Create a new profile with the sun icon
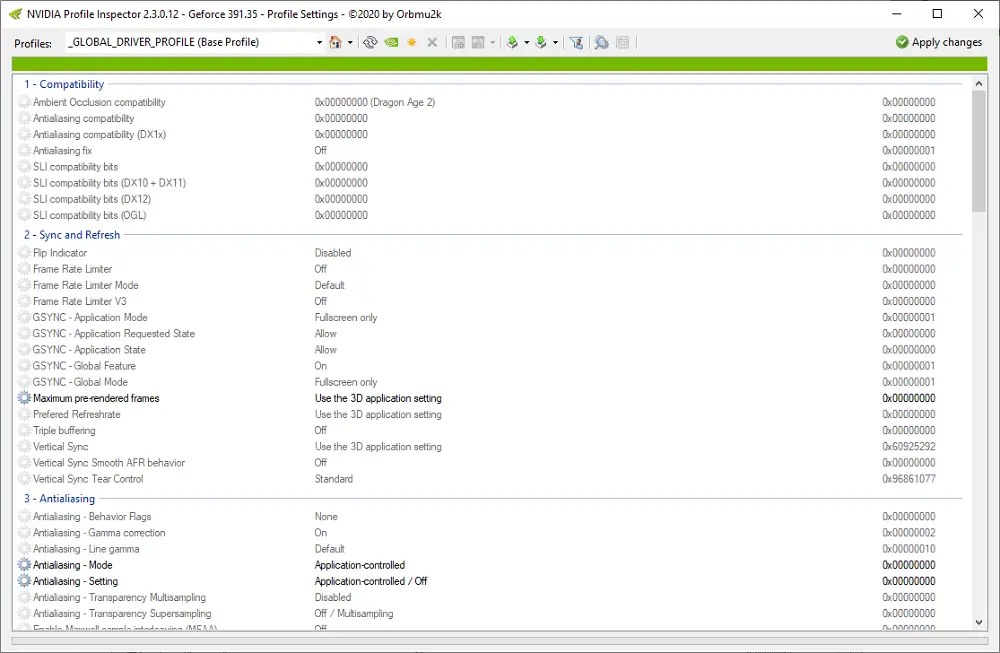Image resolution: width=1000 pixels, height=653 pixels. [x=412, y=42]
